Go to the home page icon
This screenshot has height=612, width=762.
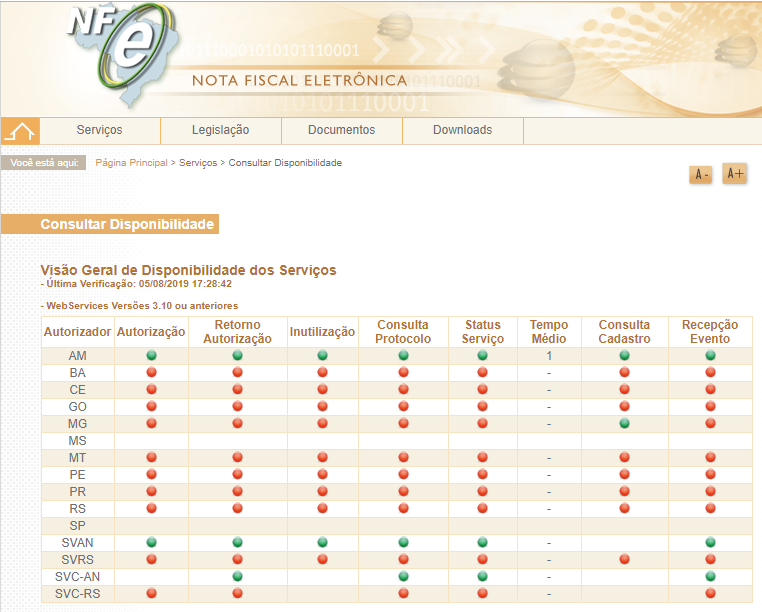[20, 131]
